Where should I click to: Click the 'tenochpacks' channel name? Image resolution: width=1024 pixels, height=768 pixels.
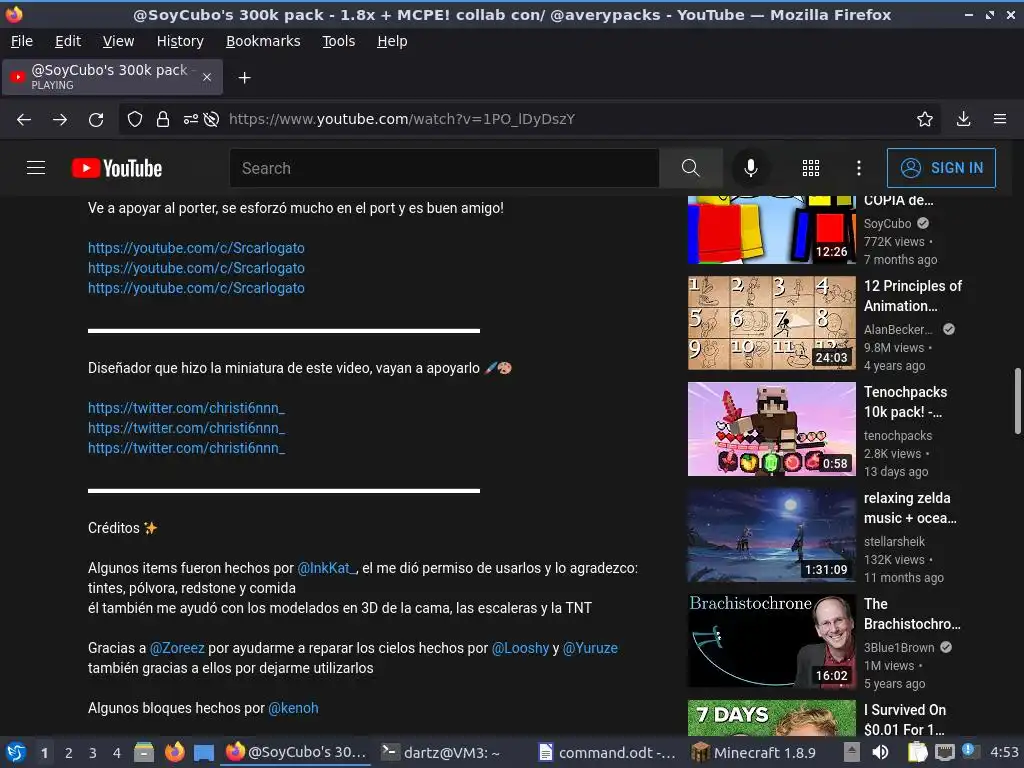pos(898,436)
